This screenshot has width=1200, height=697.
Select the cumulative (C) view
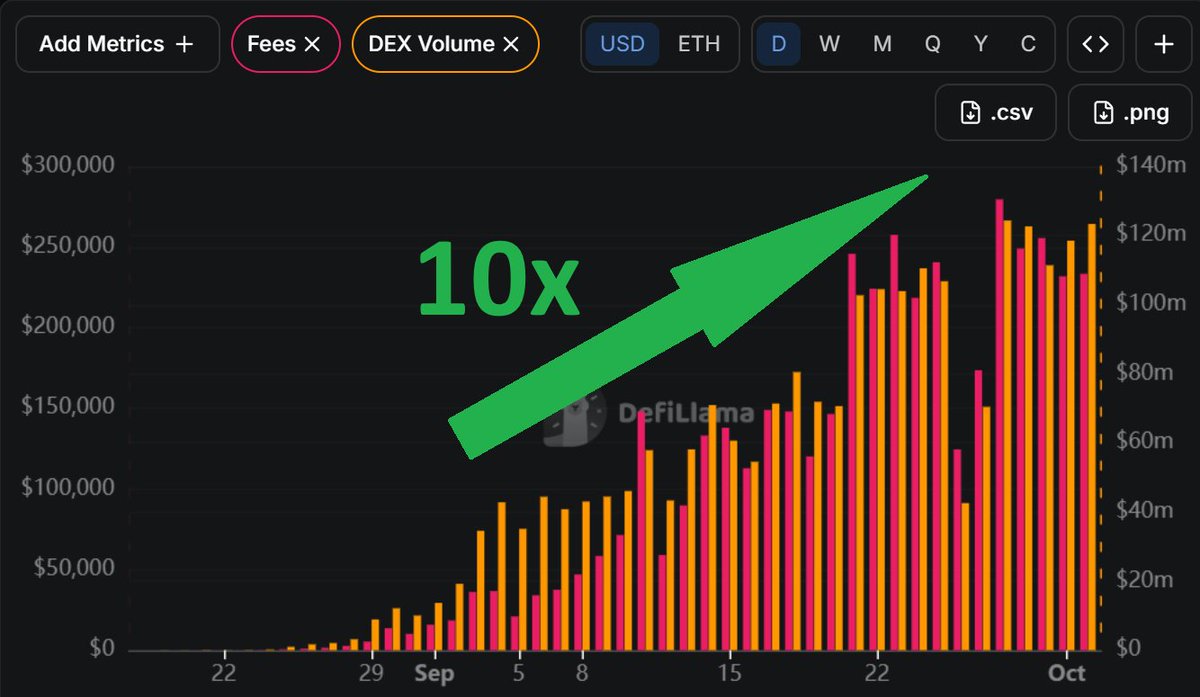[x=1028, y=44]
